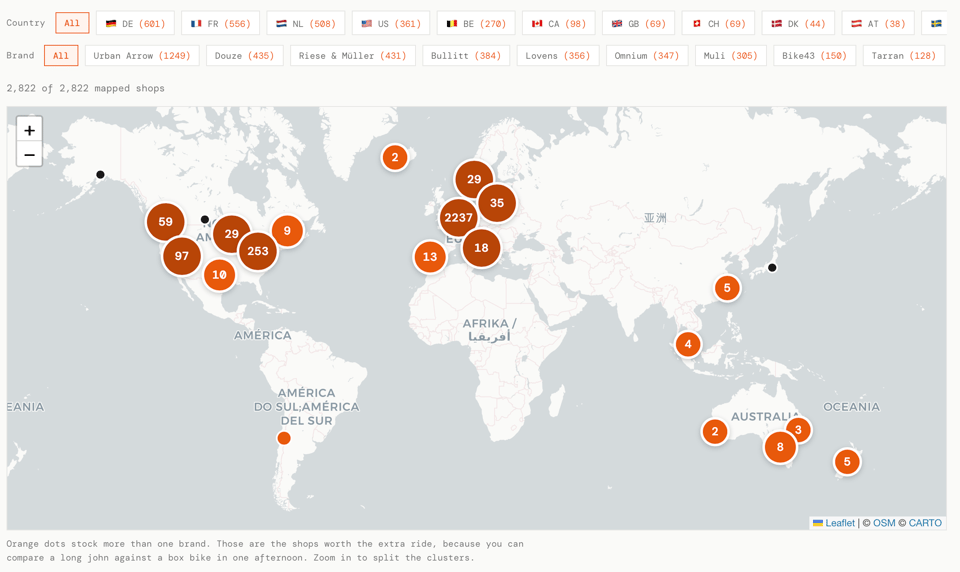Filter by Bullitt brand
Image resolution: width=960 pixels, height=572 pixels.
click(x=466, y=55)
